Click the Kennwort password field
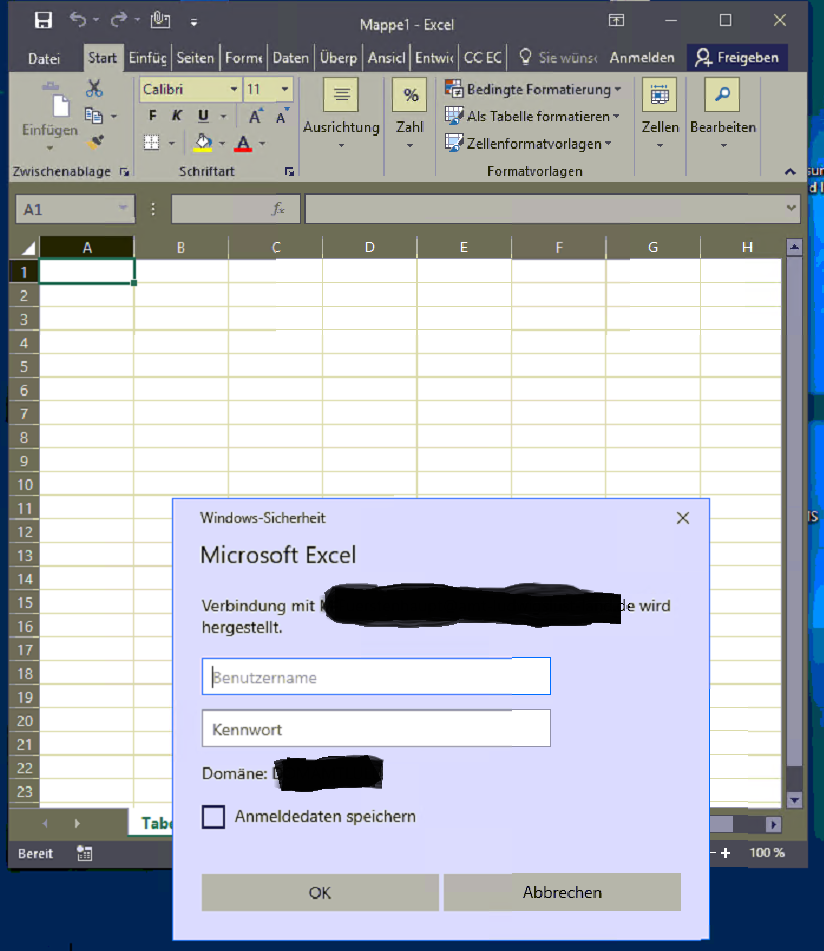This screenshot has width=824, height=951. pyautogui.click(x=376, y=728)
